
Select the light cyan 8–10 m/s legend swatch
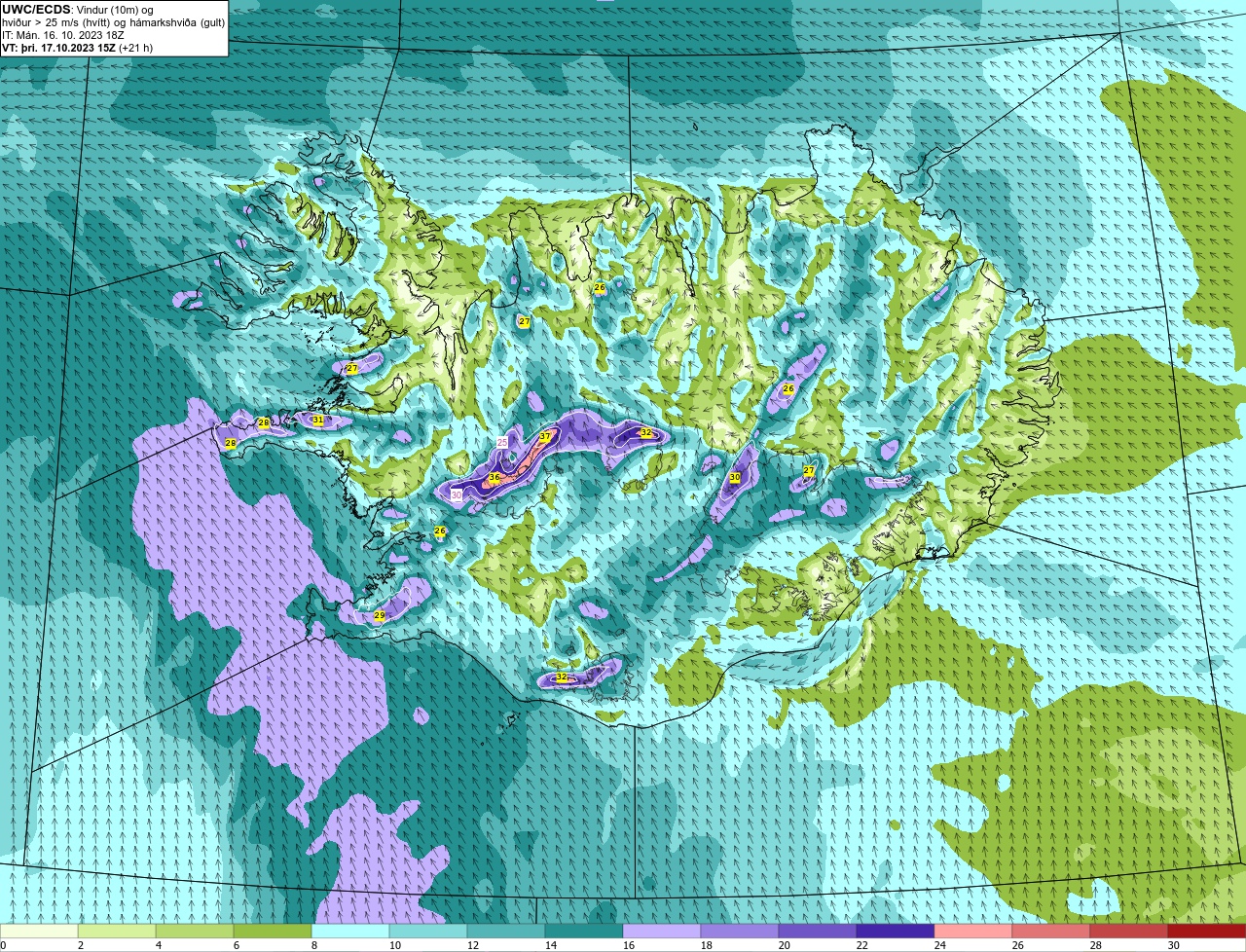coord(350,932)
